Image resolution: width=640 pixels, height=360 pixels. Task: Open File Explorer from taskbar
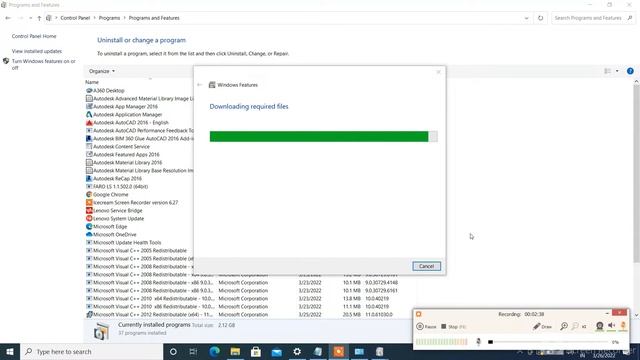[x=235, y=351]
